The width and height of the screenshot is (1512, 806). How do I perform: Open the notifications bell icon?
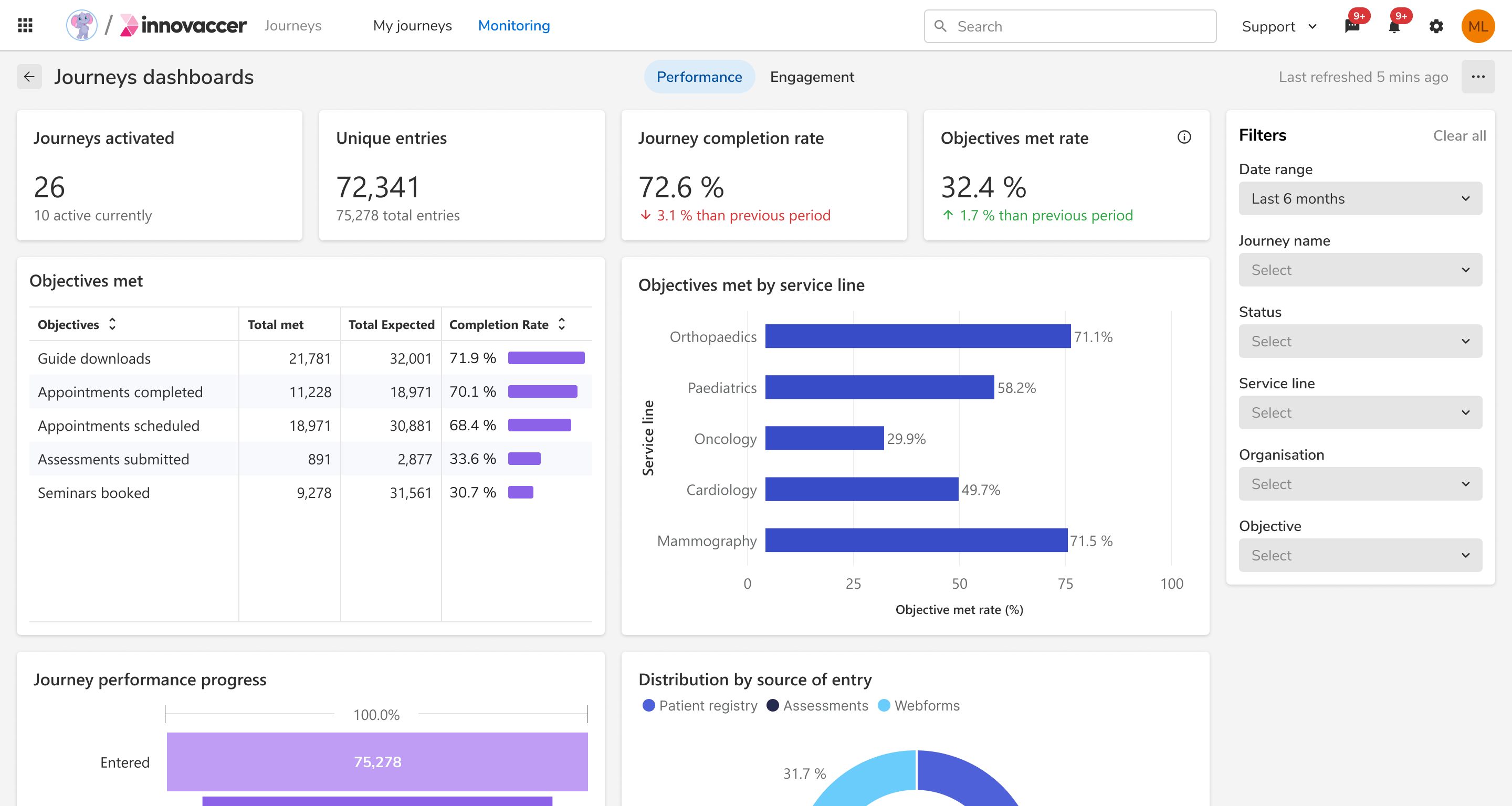1394,26
